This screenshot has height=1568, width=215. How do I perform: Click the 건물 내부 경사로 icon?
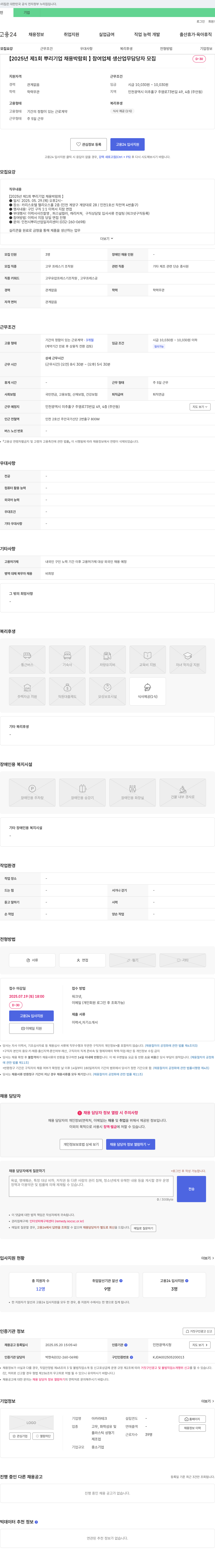pyautogui.click(x=183, y=793)
